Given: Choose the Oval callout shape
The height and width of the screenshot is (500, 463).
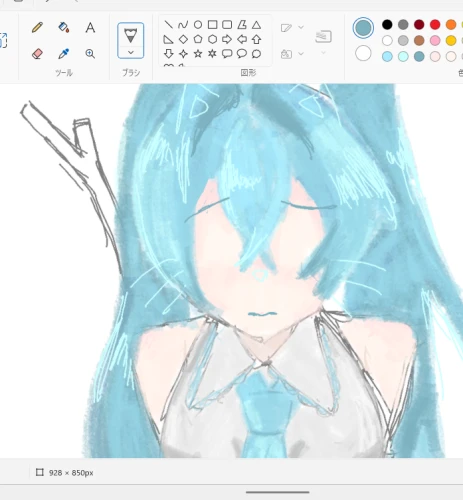Looking at the screenshot, I should click(x=242, y=54).
